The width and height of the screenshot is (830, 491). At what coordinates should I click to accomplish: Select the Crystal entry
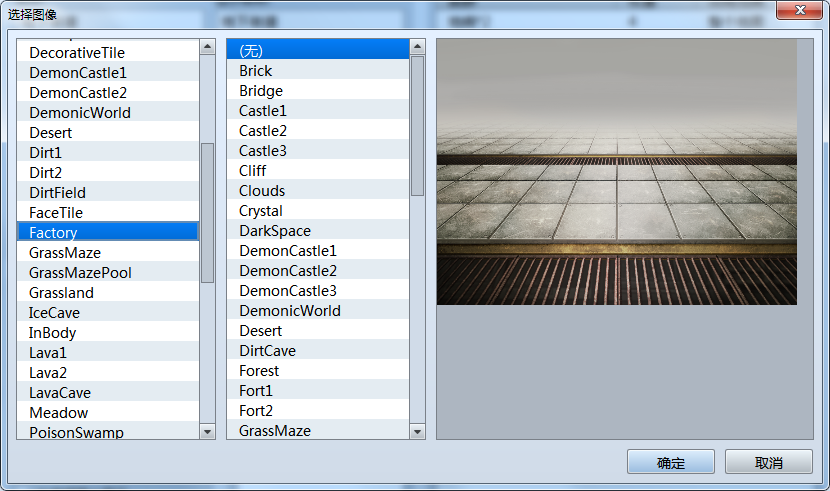click(x=318, y=211)
